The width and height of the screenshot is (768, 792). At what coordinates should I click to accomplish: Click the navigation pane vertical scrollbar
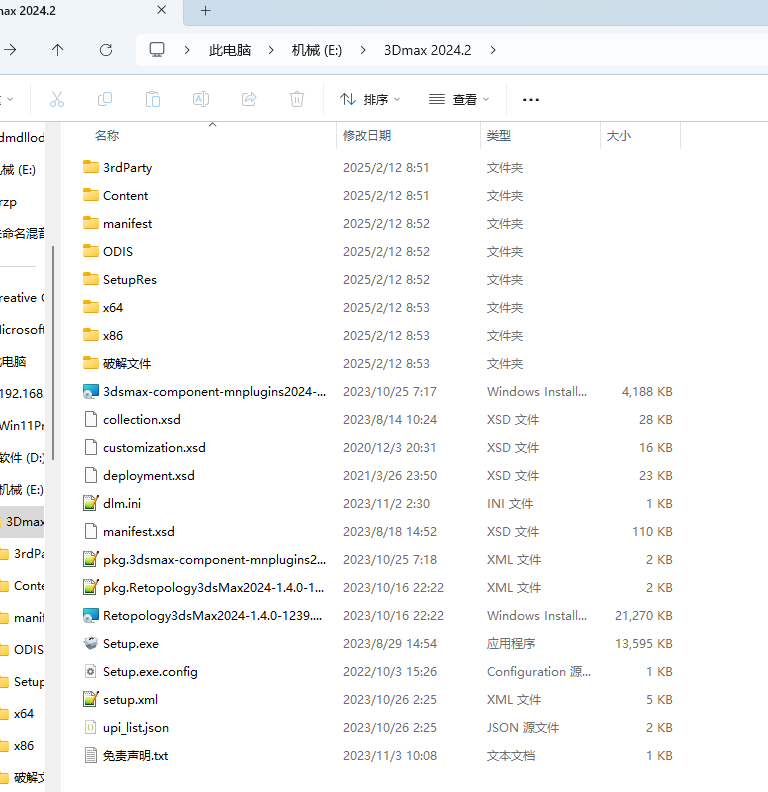(53, 354)
